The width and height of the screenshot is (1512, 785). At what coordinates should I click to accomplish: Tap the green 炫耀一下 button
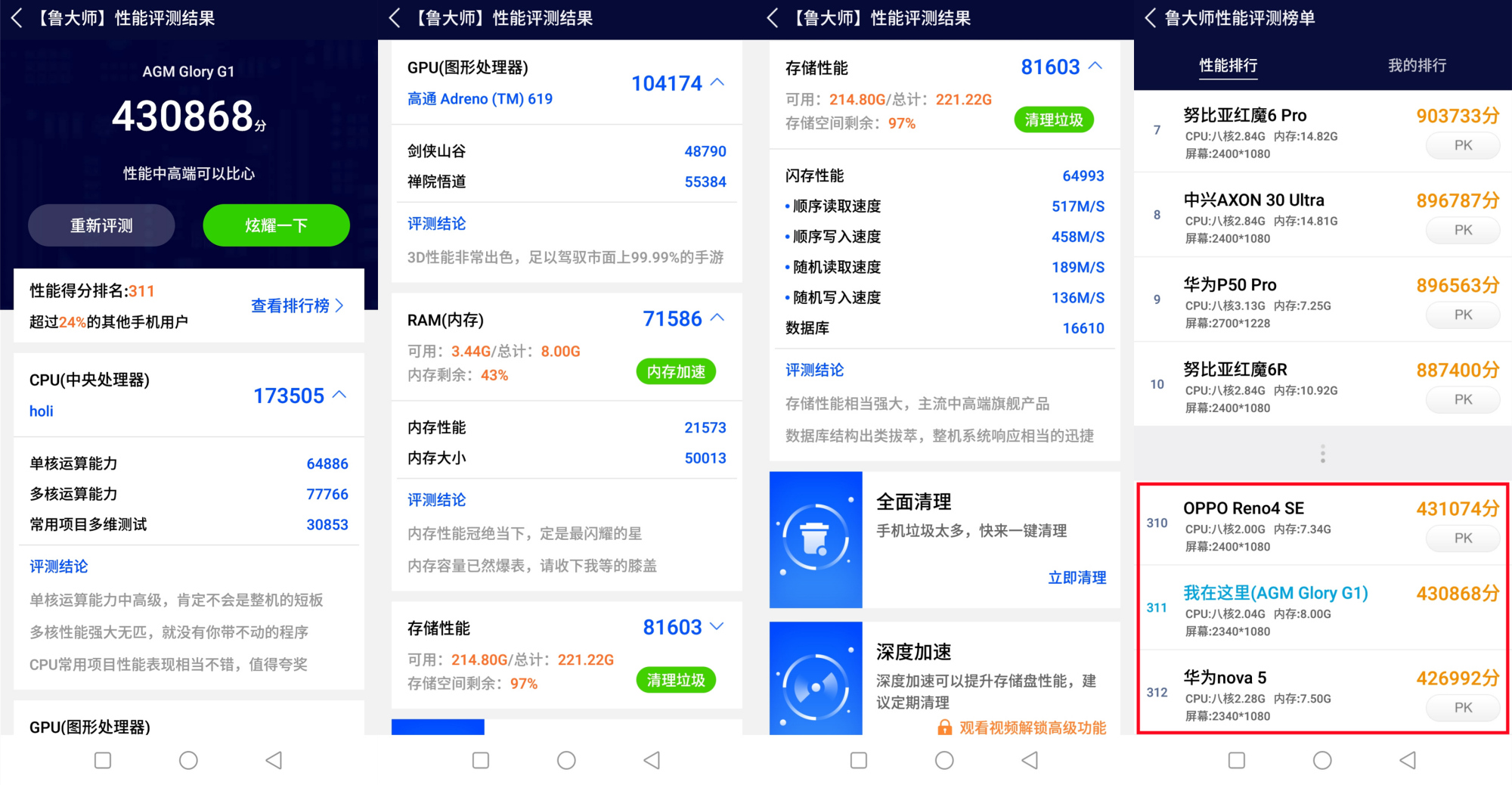tap(276, 225)
